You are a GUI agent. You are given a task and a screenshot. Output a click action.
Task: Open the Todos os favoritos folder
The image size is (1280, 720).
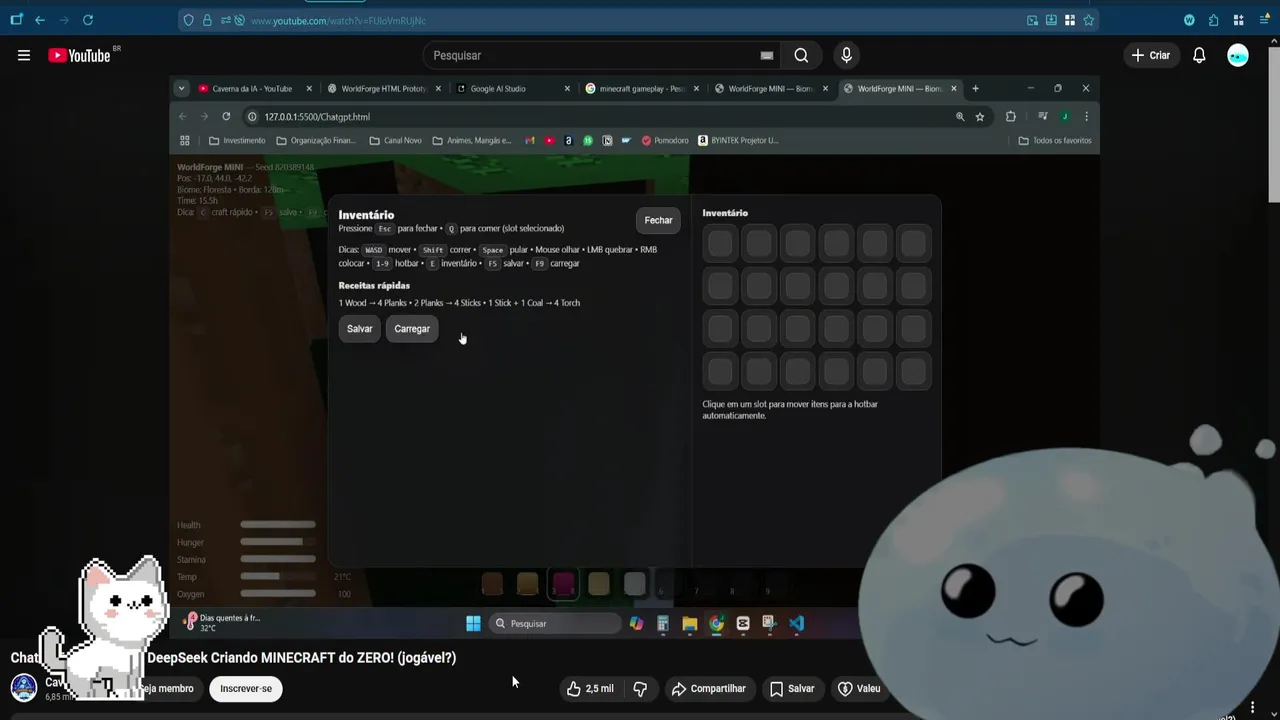coord(1055,141)
